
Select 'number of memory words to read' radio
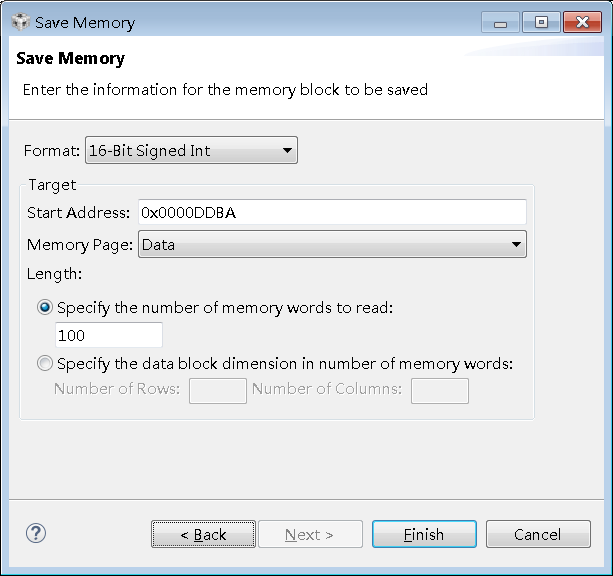(x=45, y=308)
